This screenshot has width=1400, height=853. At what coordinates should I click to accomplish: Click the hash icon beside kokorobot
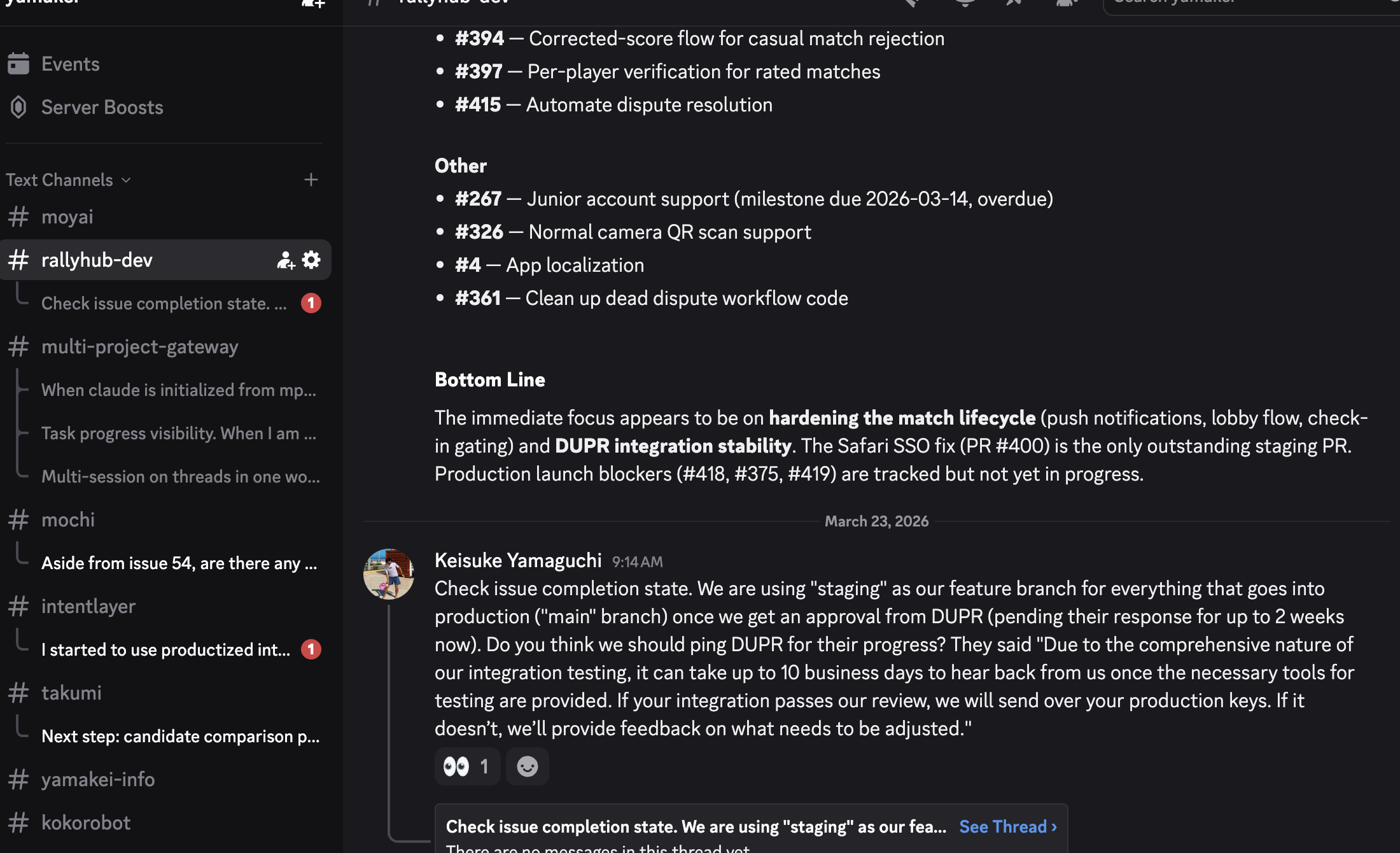pos(19,822)
